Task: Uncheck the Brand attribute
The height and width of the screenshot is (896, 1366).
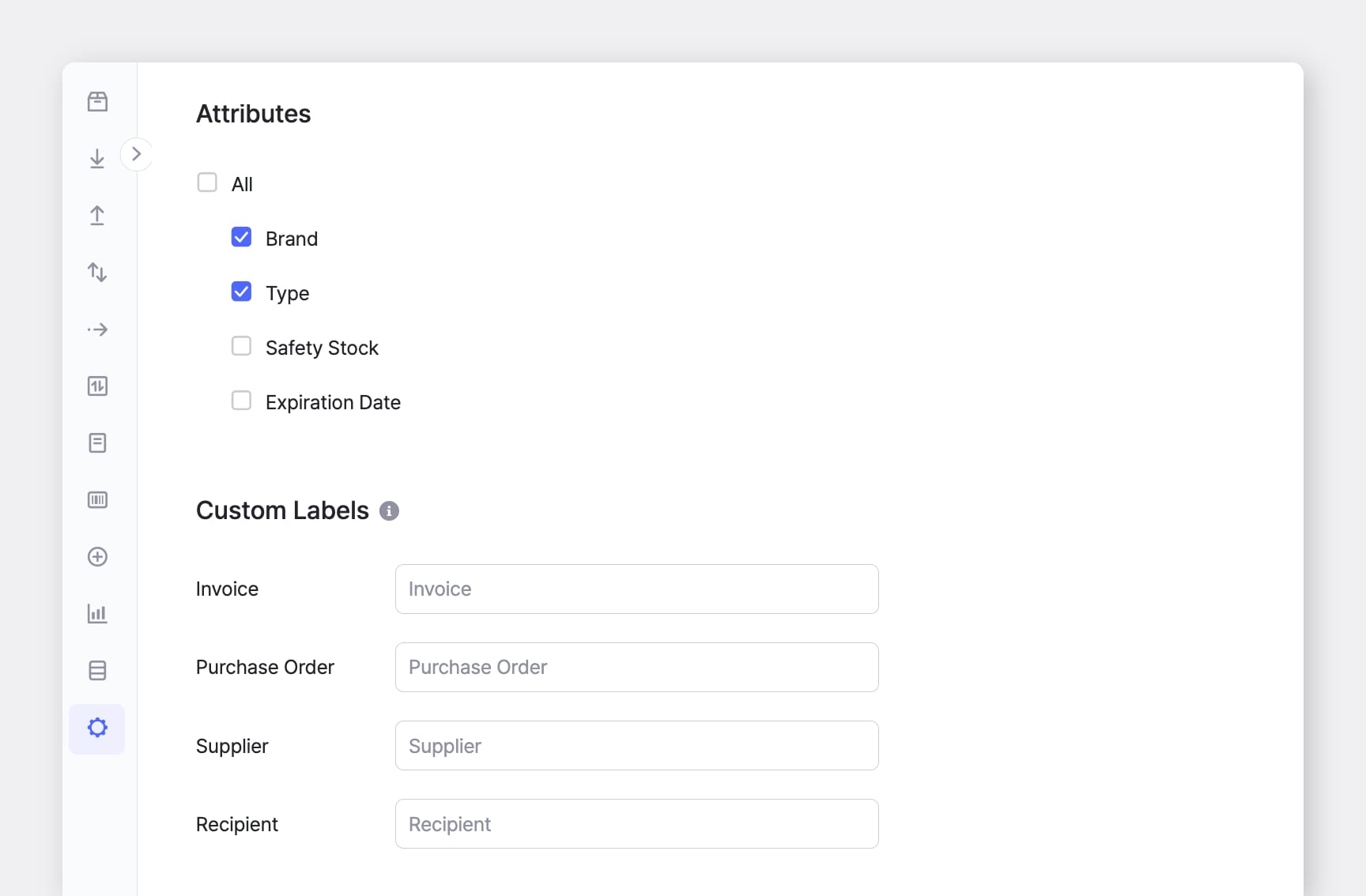Action: 241,237
